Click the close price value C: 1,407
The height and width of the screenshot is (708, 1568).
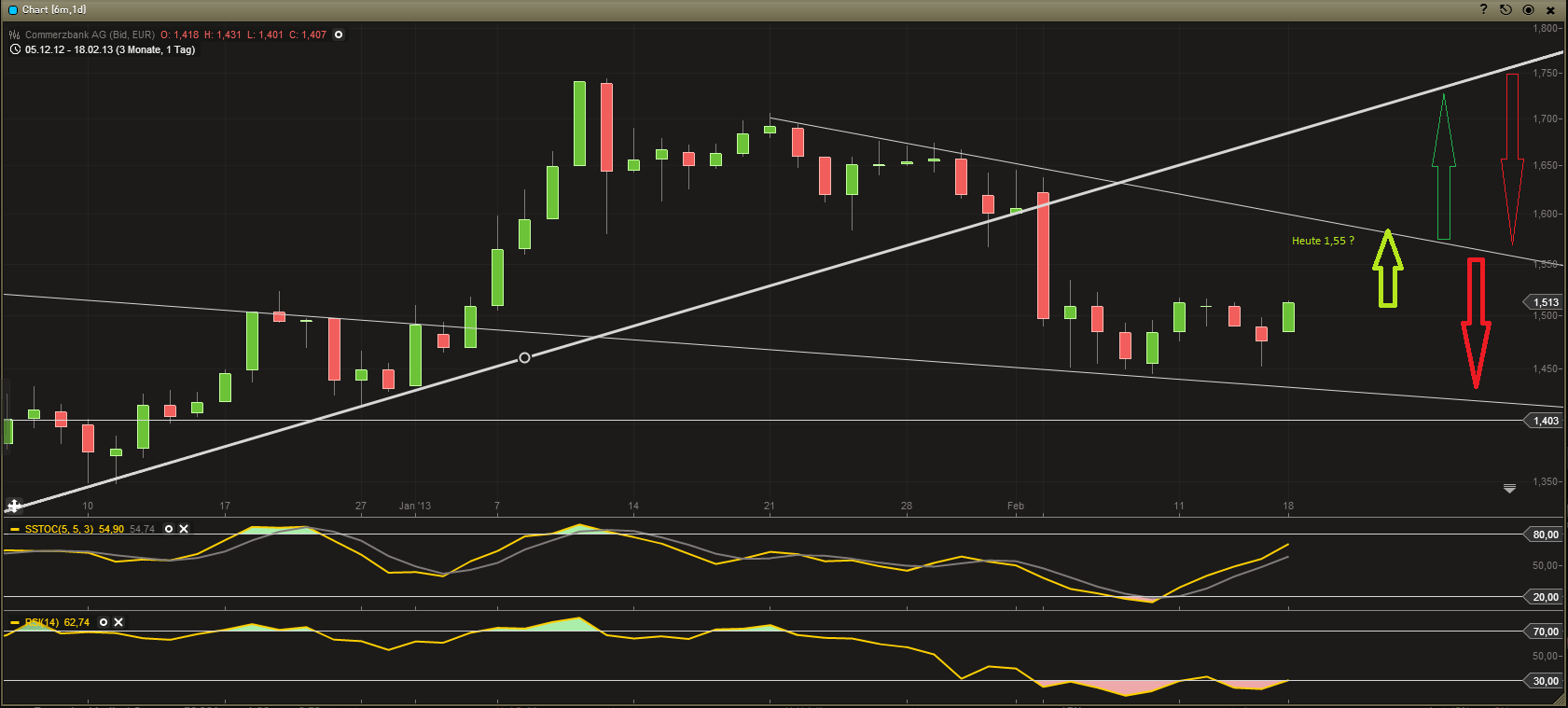coord(308,35)
